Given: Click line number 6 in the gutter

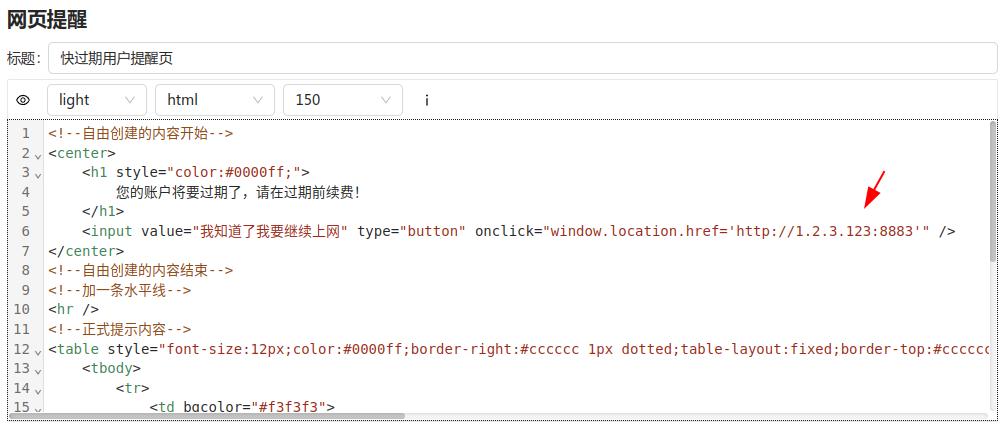Looking at the screenshot, I should (25, 232).
